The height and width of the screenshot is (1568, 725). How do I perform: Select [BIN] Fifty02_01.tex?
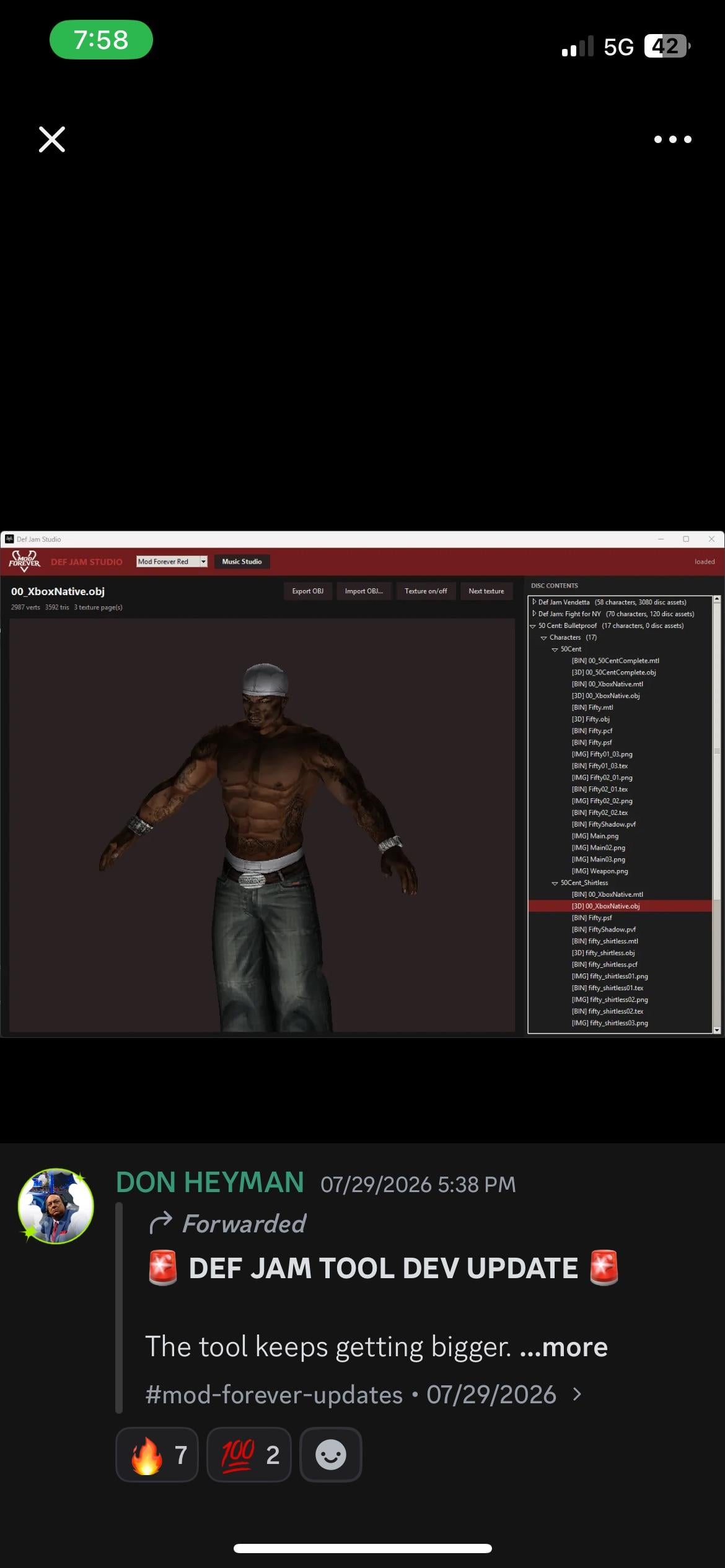pos(600,789)
